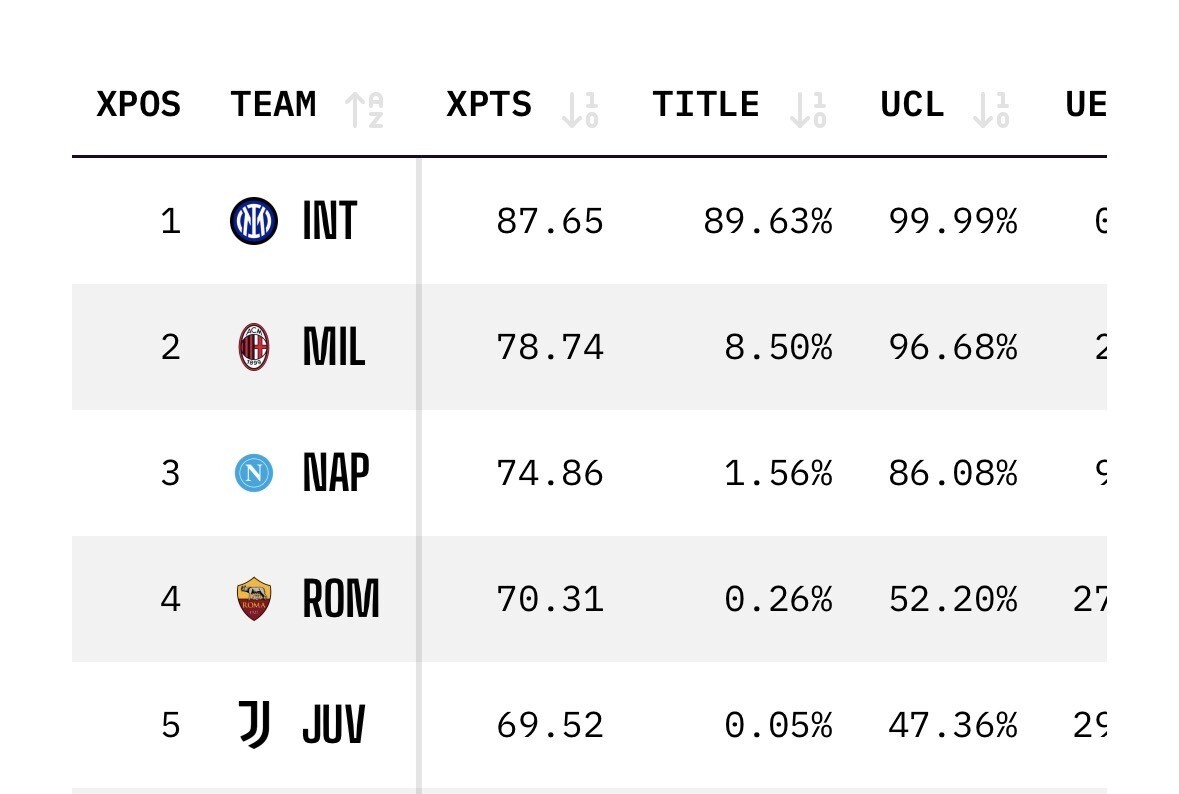1179x794 pixels.
Task: Click the TITLE column header label
Action: click(x=706, y=104)
